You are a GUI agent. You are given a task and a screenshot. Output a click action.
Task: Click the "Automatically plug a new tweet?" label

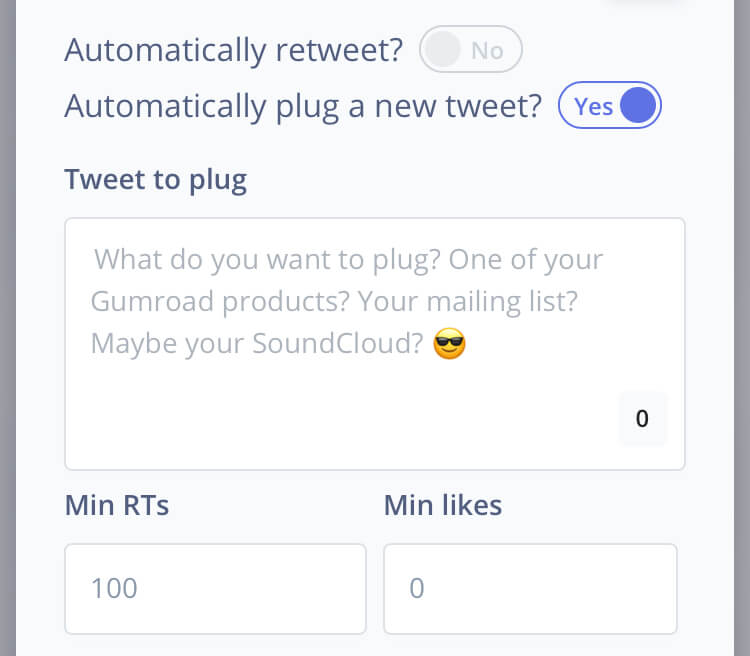(x=303, y=106)
